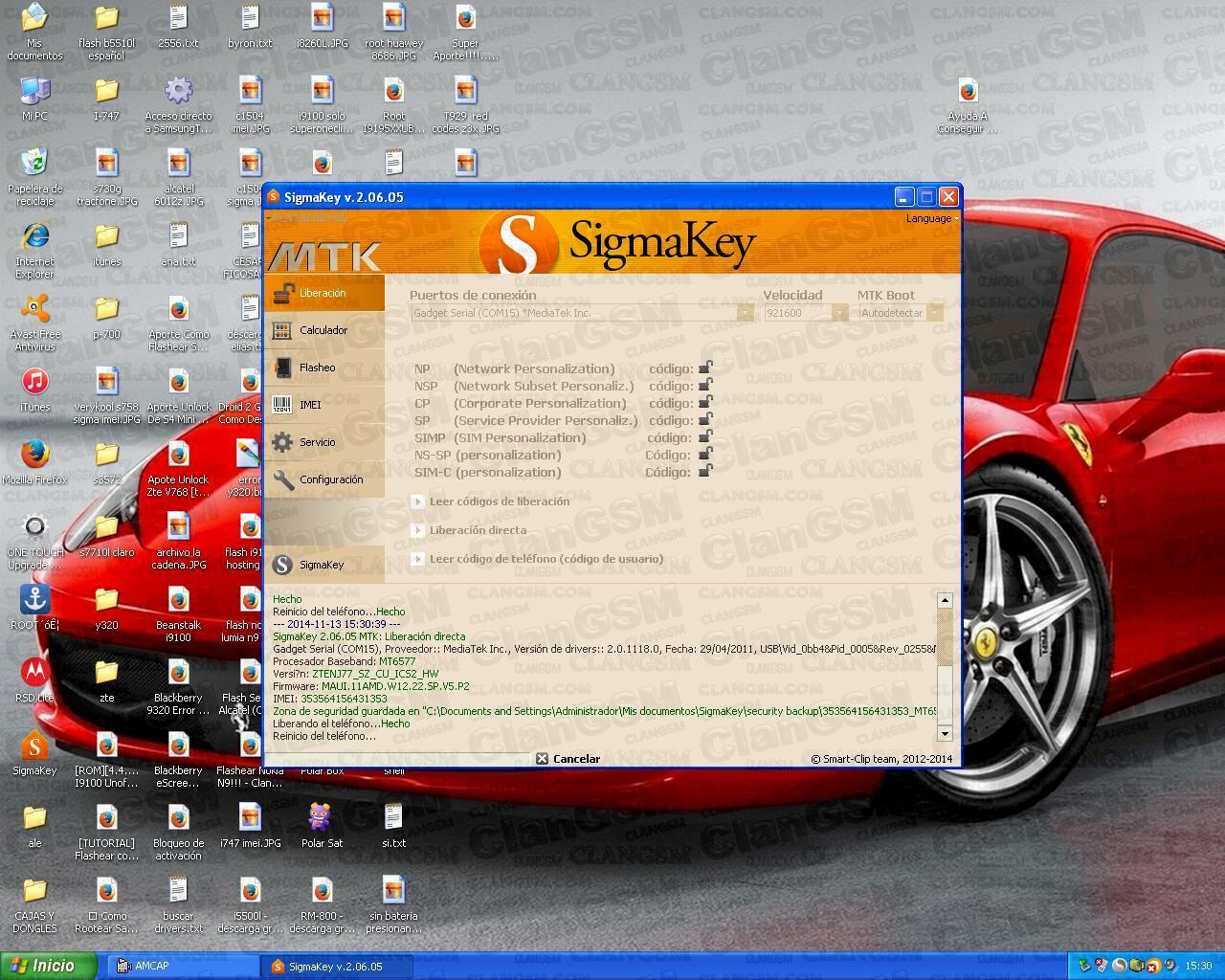Select the ONE TOUCH Upgrade desktop icon
Viewport: 1225px width, 980px height.
[34, 541]
